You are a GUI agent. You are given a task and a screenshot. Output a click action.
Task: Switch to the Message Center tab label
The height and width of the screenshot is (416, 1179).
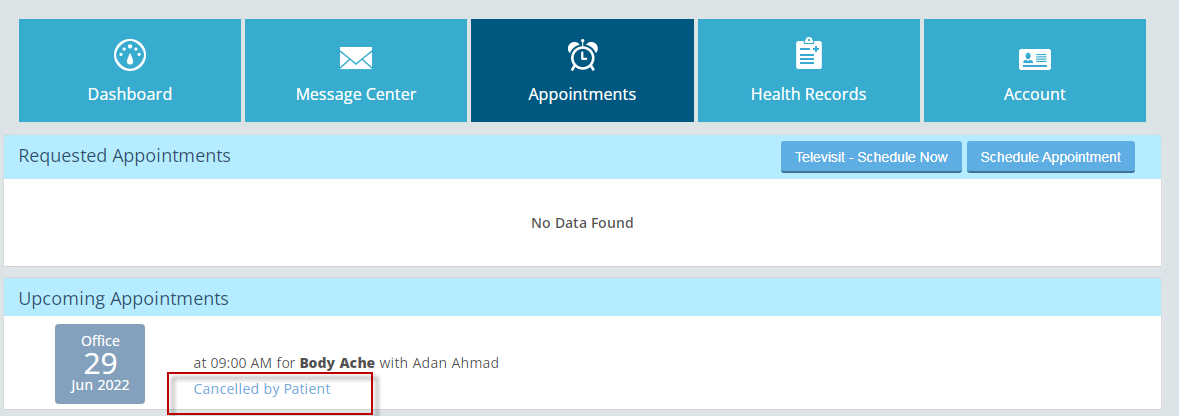coord(356,94)
